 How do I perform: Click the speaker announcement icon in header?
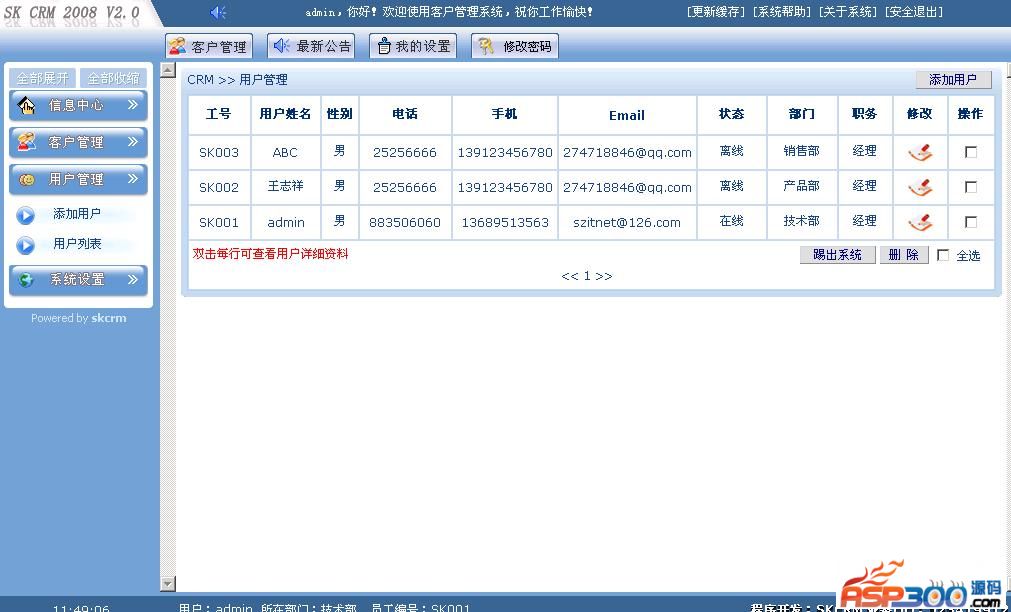click(x=218, y=12)
